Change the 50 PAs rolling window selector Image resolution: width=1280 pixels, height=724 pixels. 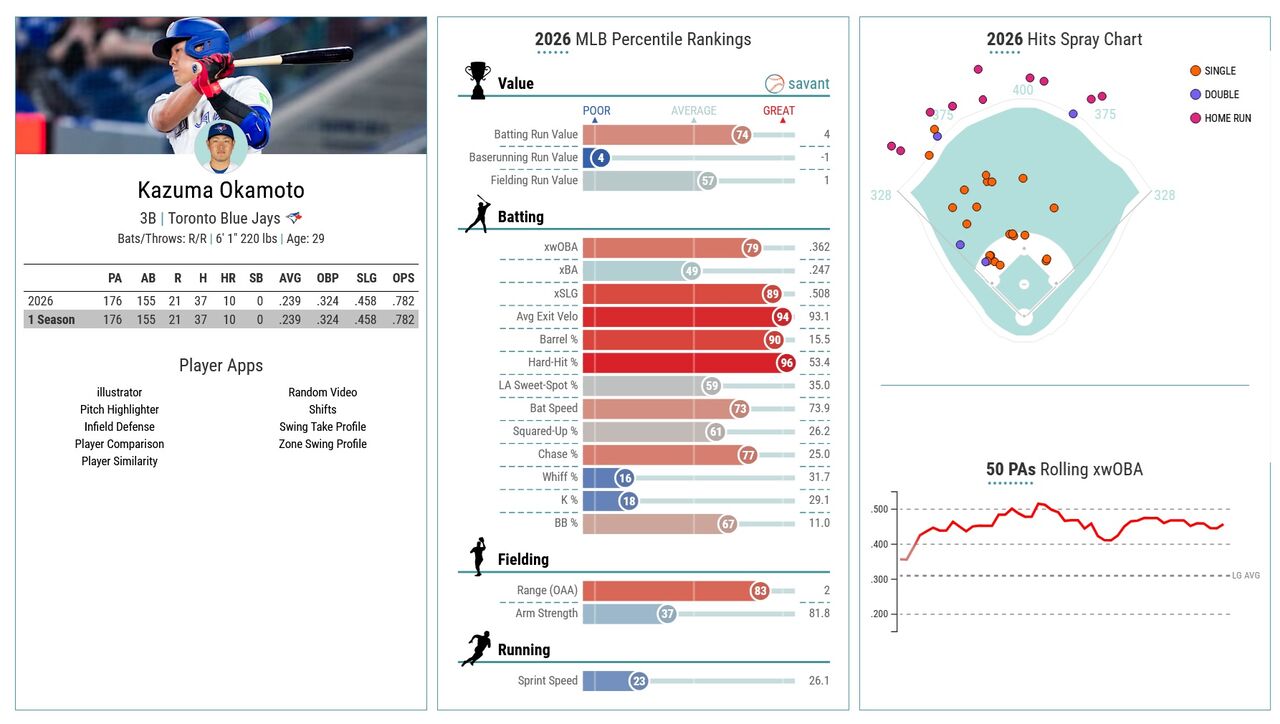tap(1010, 469)
